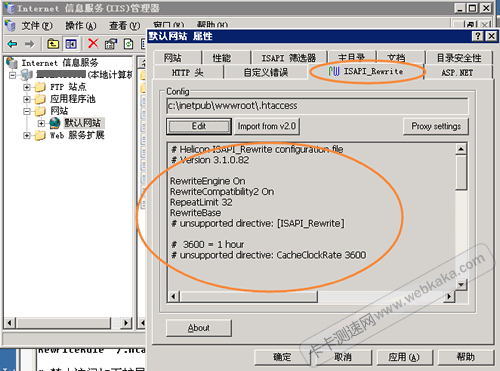The width and height of the screenshot is (500, 371).
Task: Click the up-one-level folder icon
Action: 53,44
